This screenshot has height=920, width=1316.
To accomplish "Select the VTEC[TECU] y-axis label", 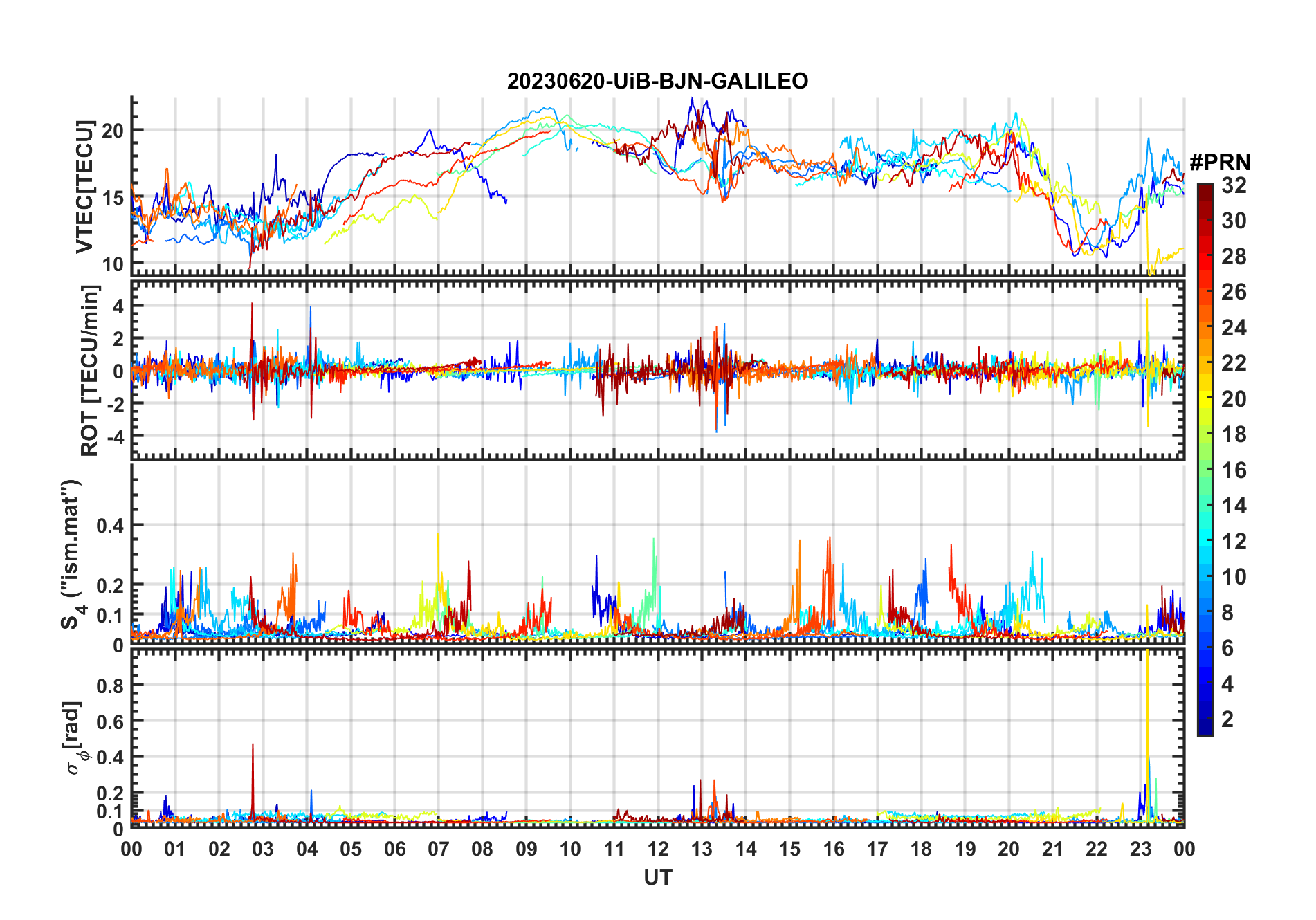I will [x=84, y=187].
